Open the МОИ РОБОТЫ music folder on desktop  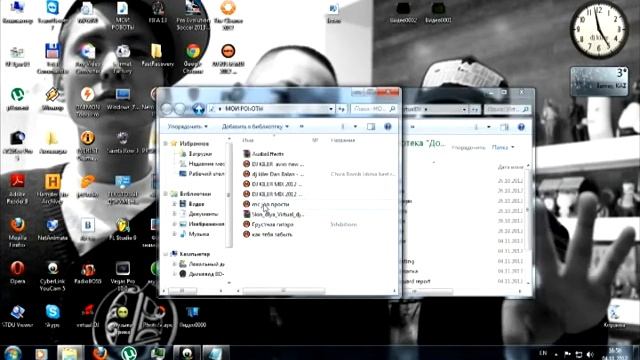pos(122,15)
